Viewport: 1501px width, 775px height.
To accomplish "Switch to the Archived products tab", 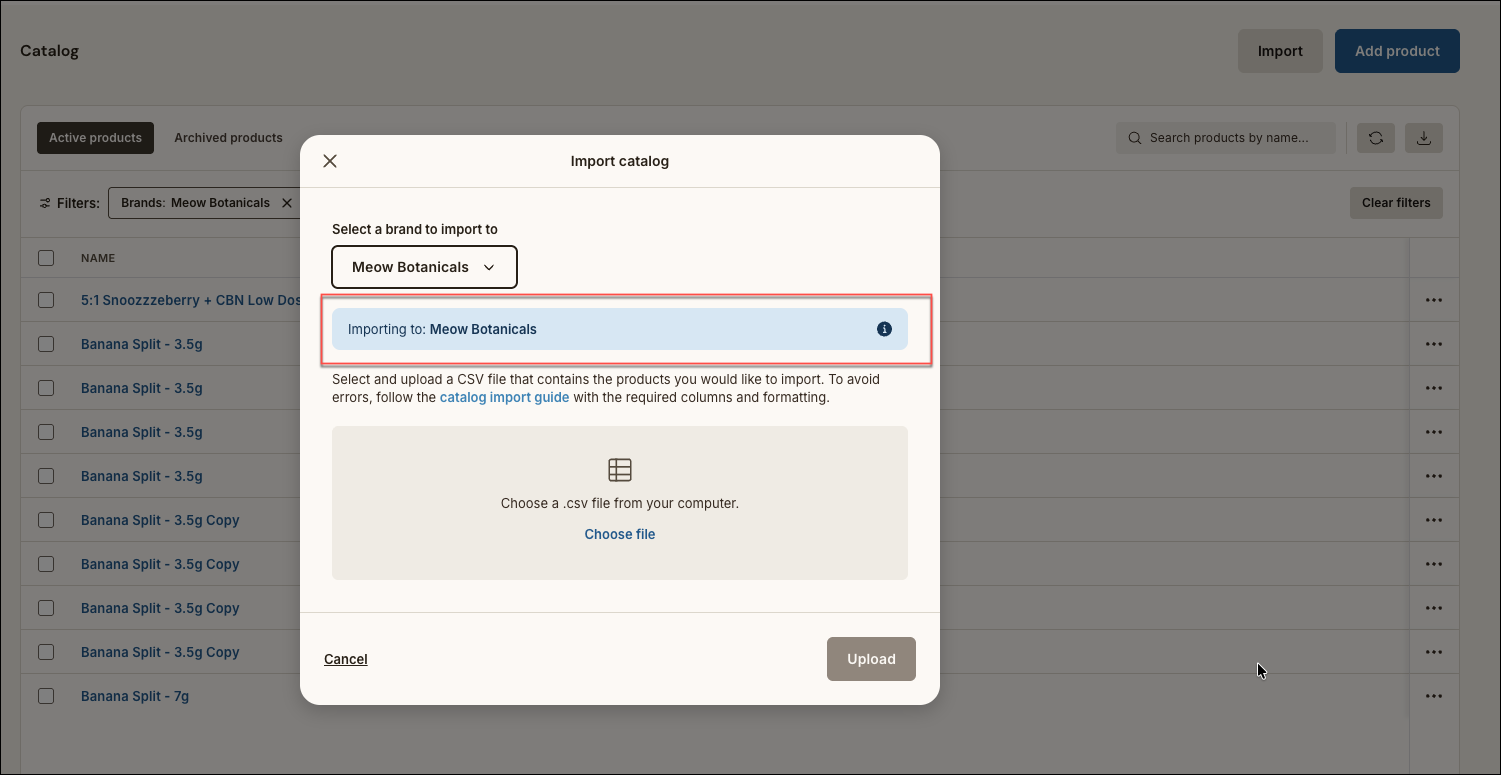I will pos(228,138).
